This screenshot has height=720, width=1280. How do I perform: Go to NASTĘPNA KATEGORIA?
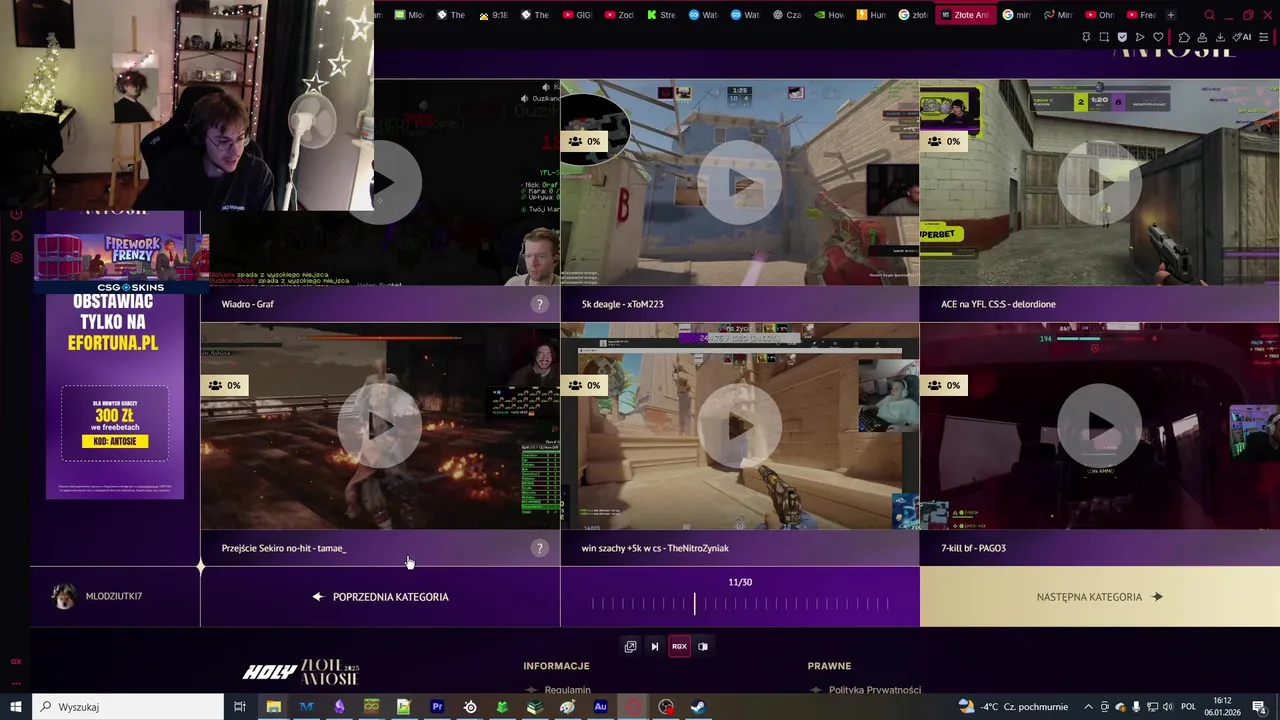tap(1099, 597)
